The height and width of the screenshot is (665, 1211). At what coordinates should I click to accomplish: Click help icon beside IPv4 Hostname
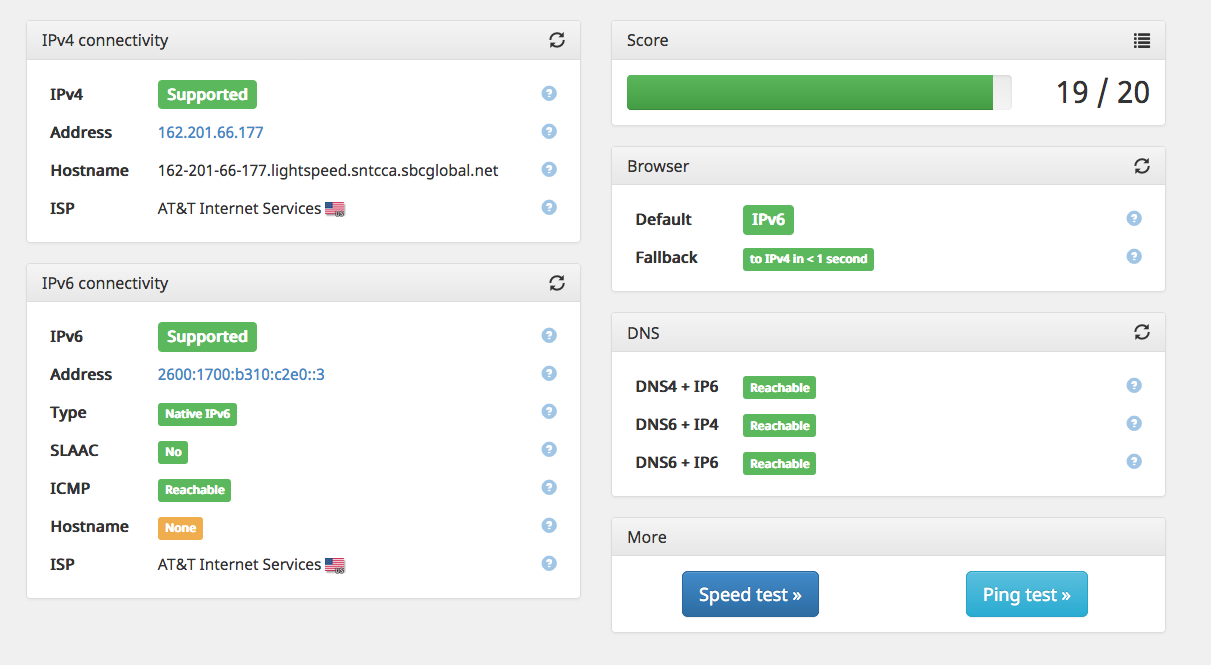549,170
